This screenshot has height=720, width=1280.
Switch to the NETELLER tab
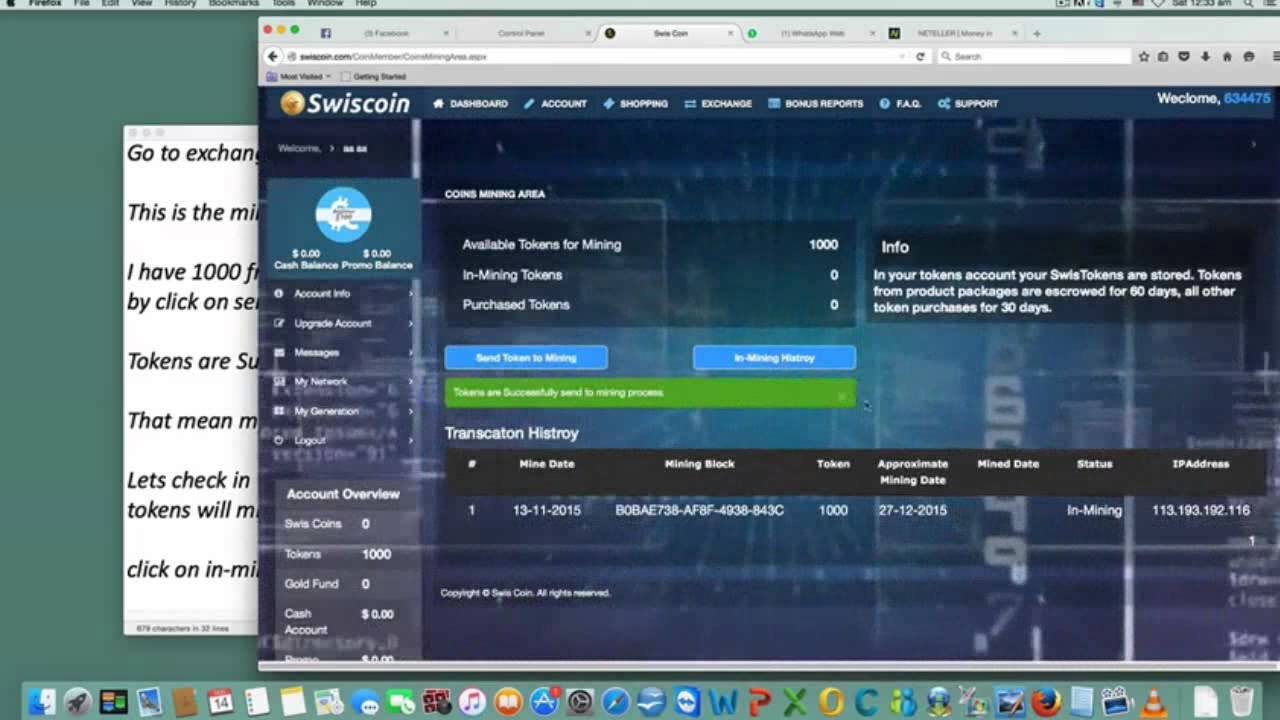point(954,33)
